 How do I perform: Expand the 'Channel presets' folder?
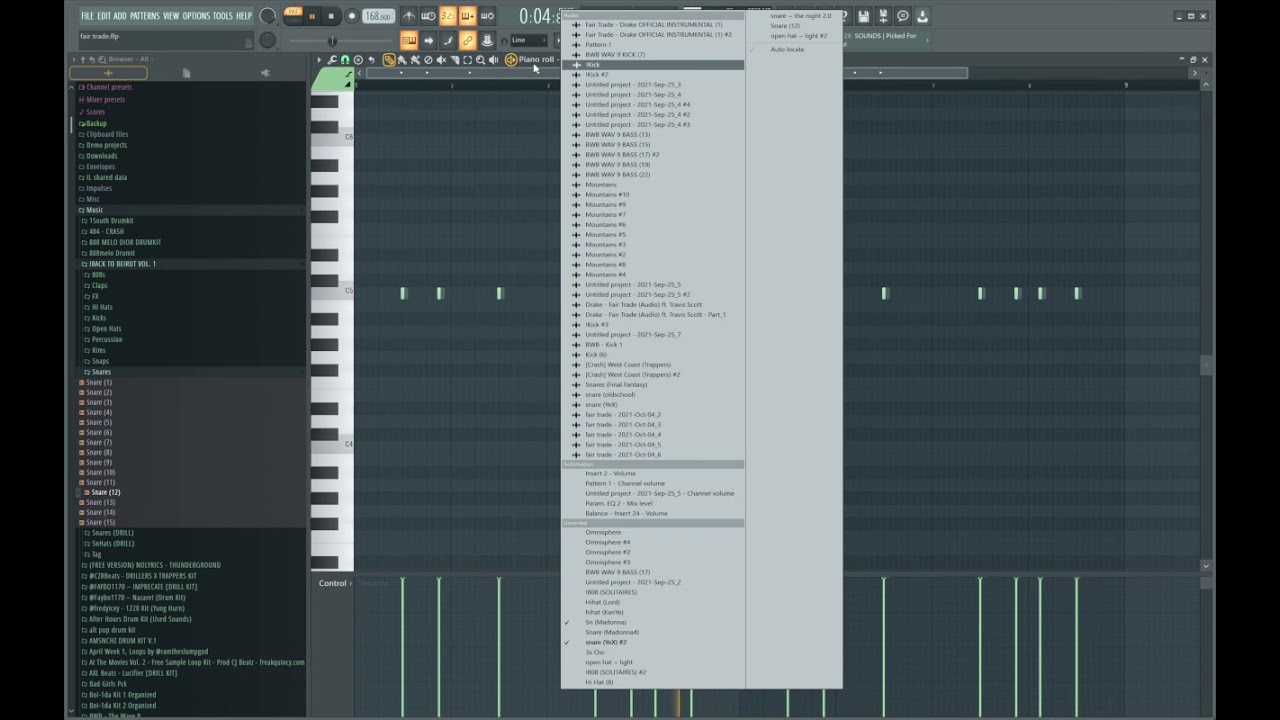[x=106, y=88]
